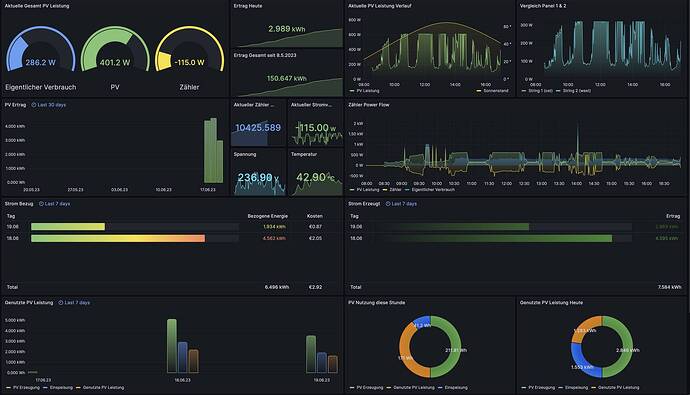Click the €0.87 cost cell

(x=316, y=227)
